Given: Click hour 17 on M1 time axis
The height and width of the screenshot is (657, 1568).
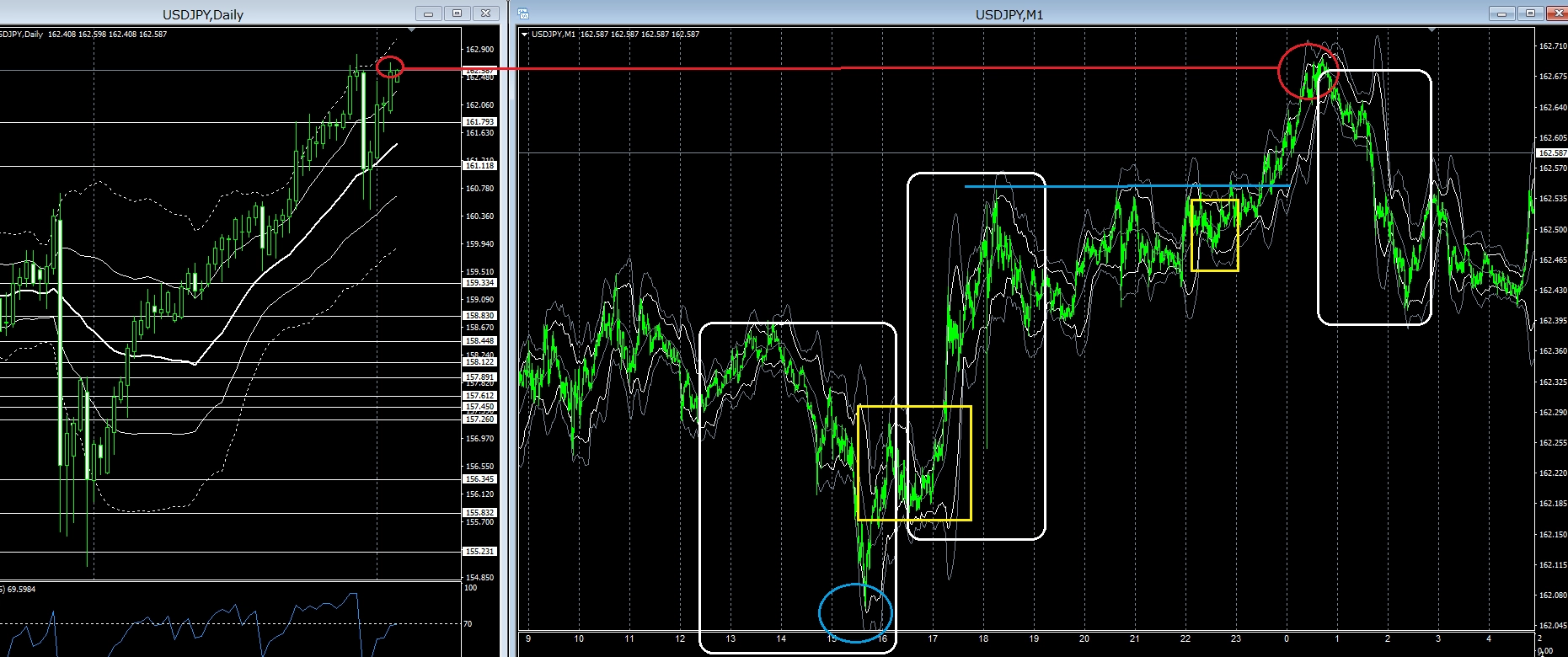Looking at the screenshot, I should 933,639.
